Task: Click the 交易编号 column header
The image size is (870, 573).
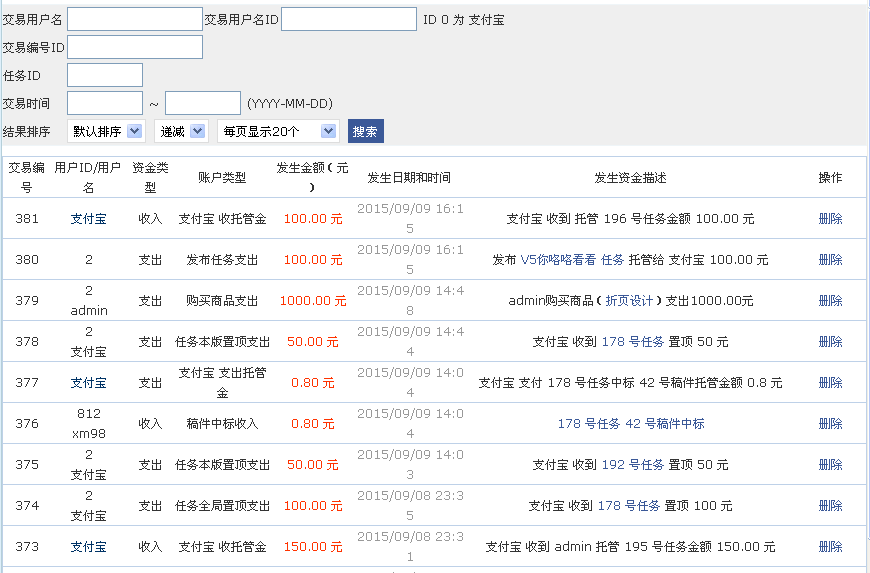Action: point(26,178)
